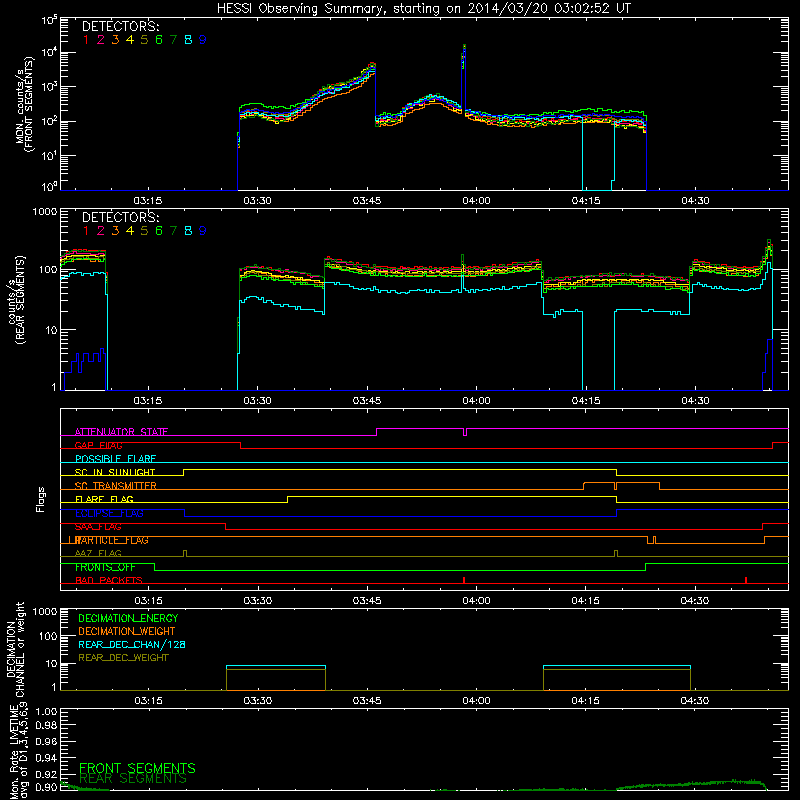
Task: Select yellow detector 4 in front segments legend
Action: [130, 40]
